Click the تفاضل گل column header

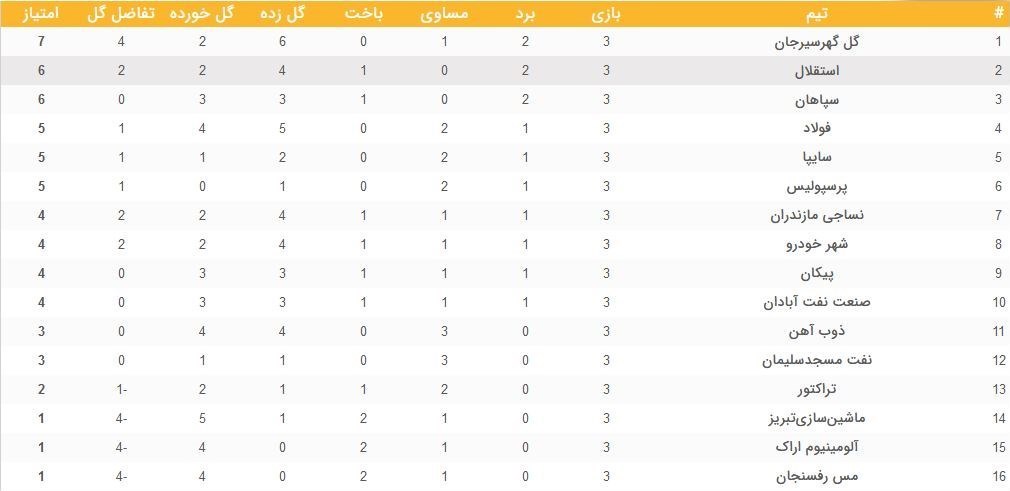tap(121, 14)
